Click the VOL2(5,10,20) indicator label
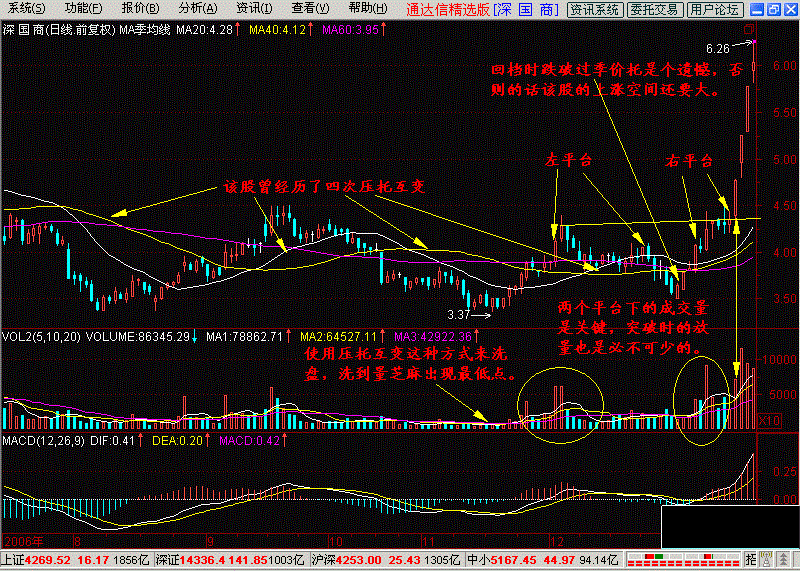This screenshot has height=571, width=800. coord(41,337)
